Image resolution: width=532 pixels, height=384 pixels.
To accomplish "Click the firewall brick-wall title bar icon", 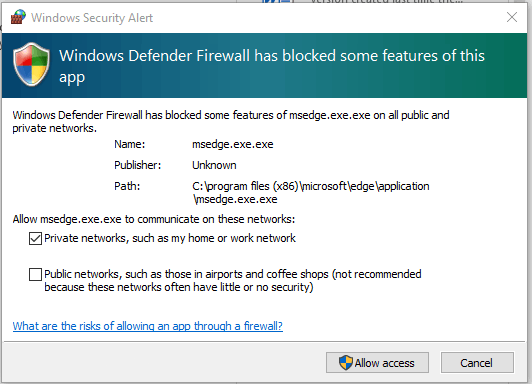I will pyautogui.click(x=18, y=17).
